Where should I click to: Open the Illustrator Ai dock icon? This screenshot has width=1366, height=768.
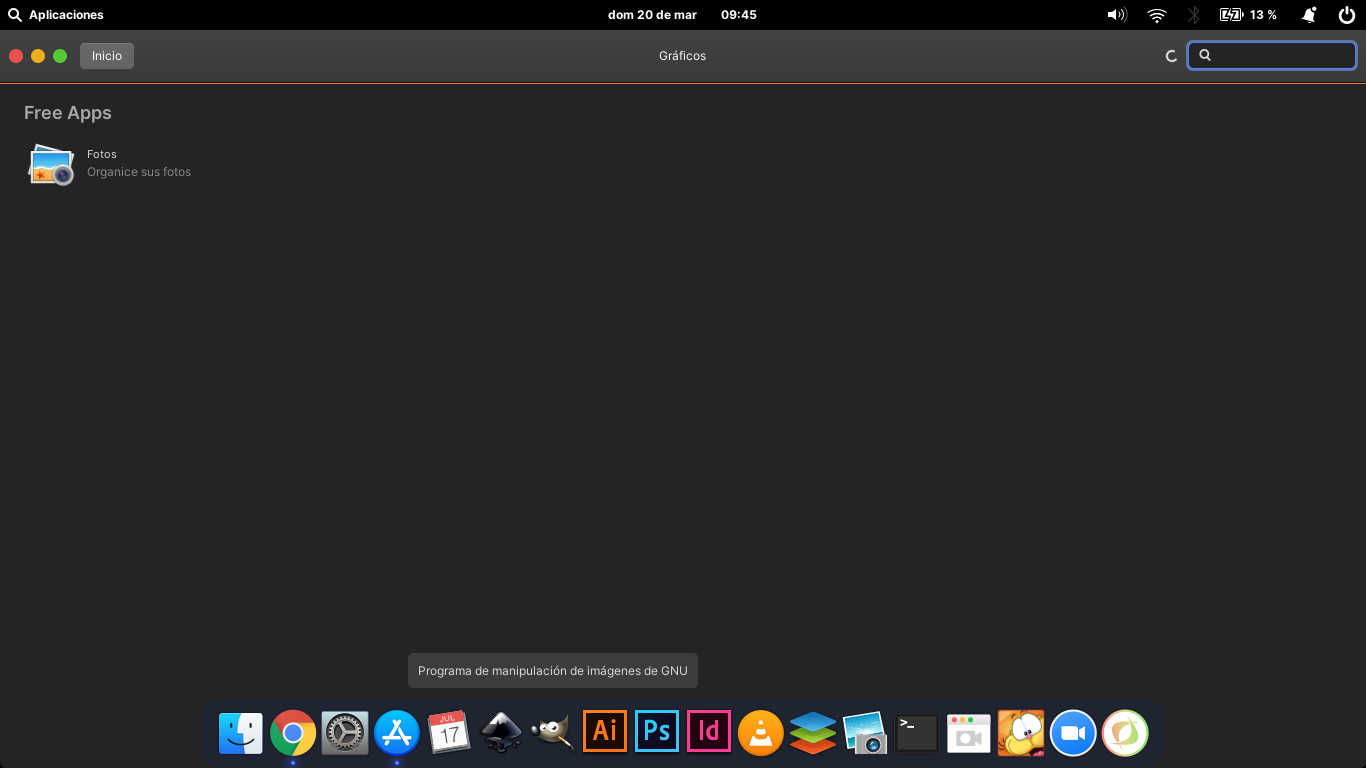[x=605, y=731]
